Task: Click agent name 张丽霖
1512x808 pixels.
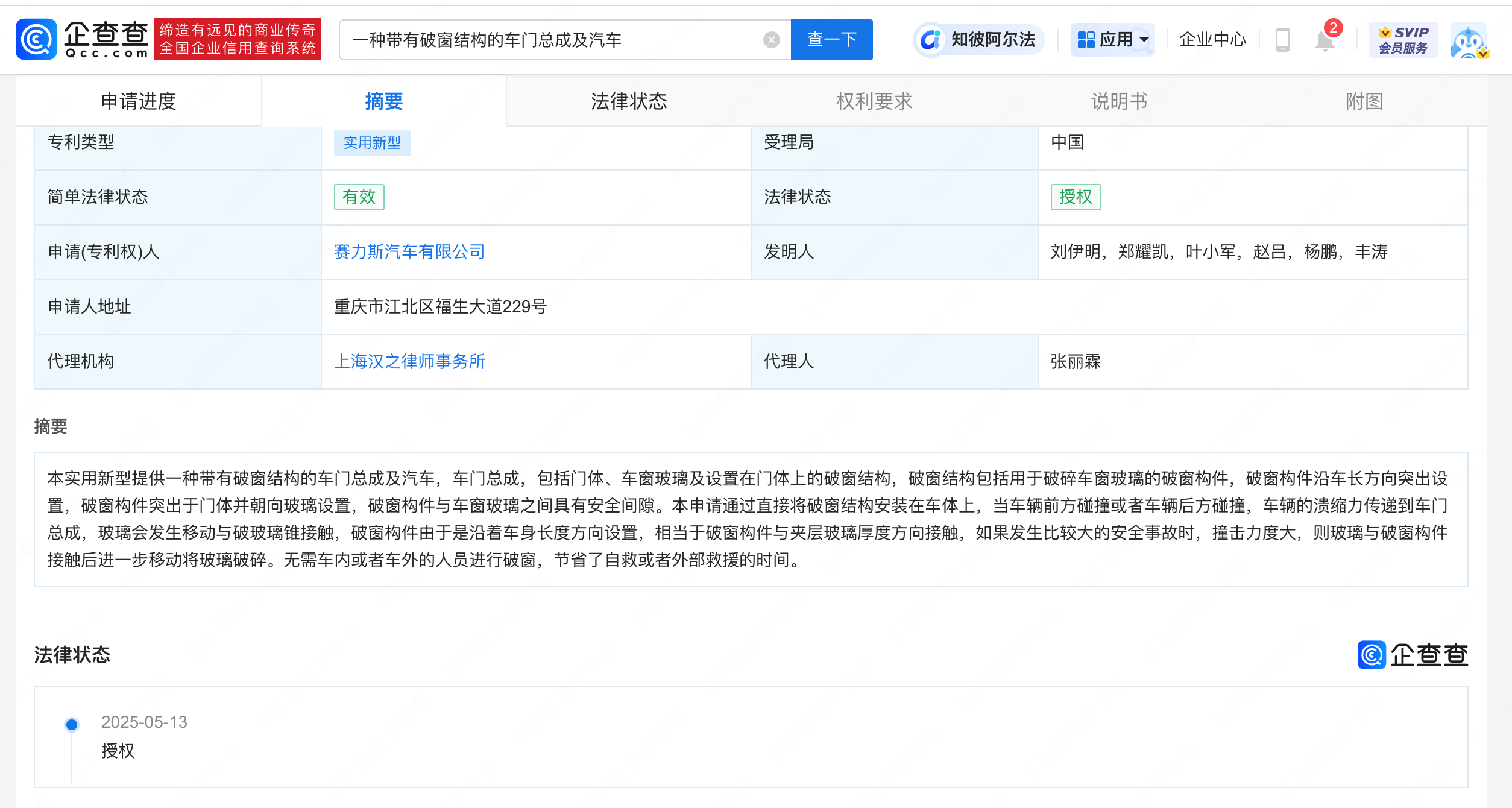Action: tap(1076, 362)
